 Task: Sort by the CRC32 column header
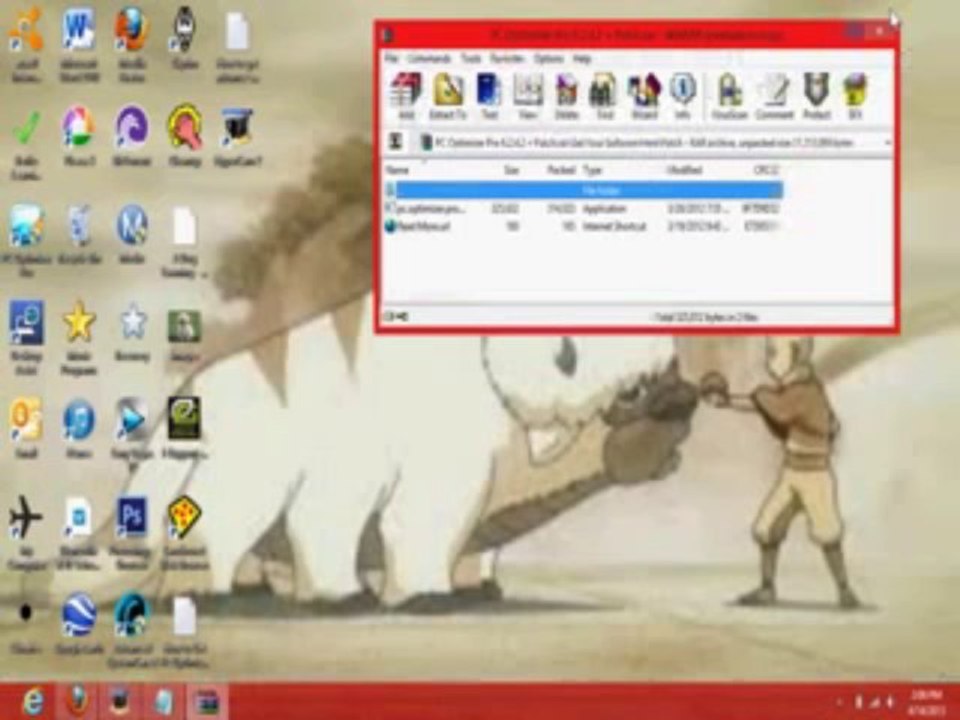(765, 170)
